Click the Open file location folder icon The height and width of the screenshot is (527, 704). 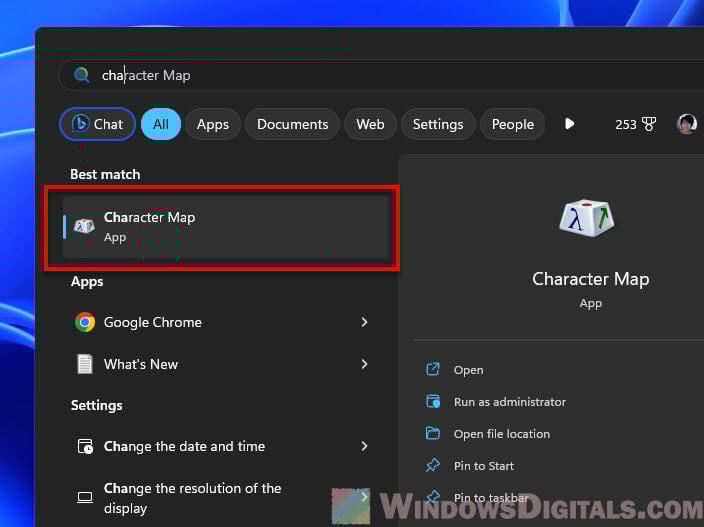(433, 433)
